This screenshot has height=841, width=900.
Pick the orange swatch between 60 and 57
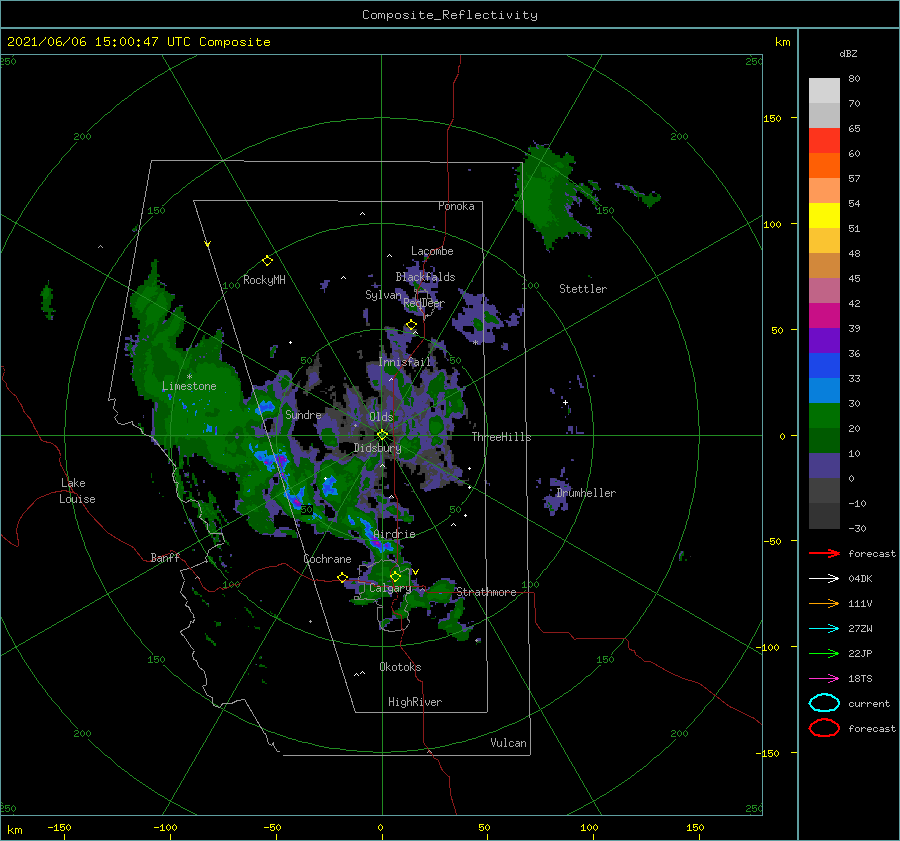[x=824, y=166]
